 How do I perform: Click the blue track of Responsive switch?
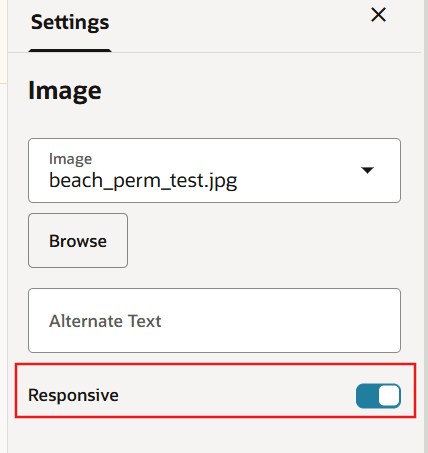point(367,396)
